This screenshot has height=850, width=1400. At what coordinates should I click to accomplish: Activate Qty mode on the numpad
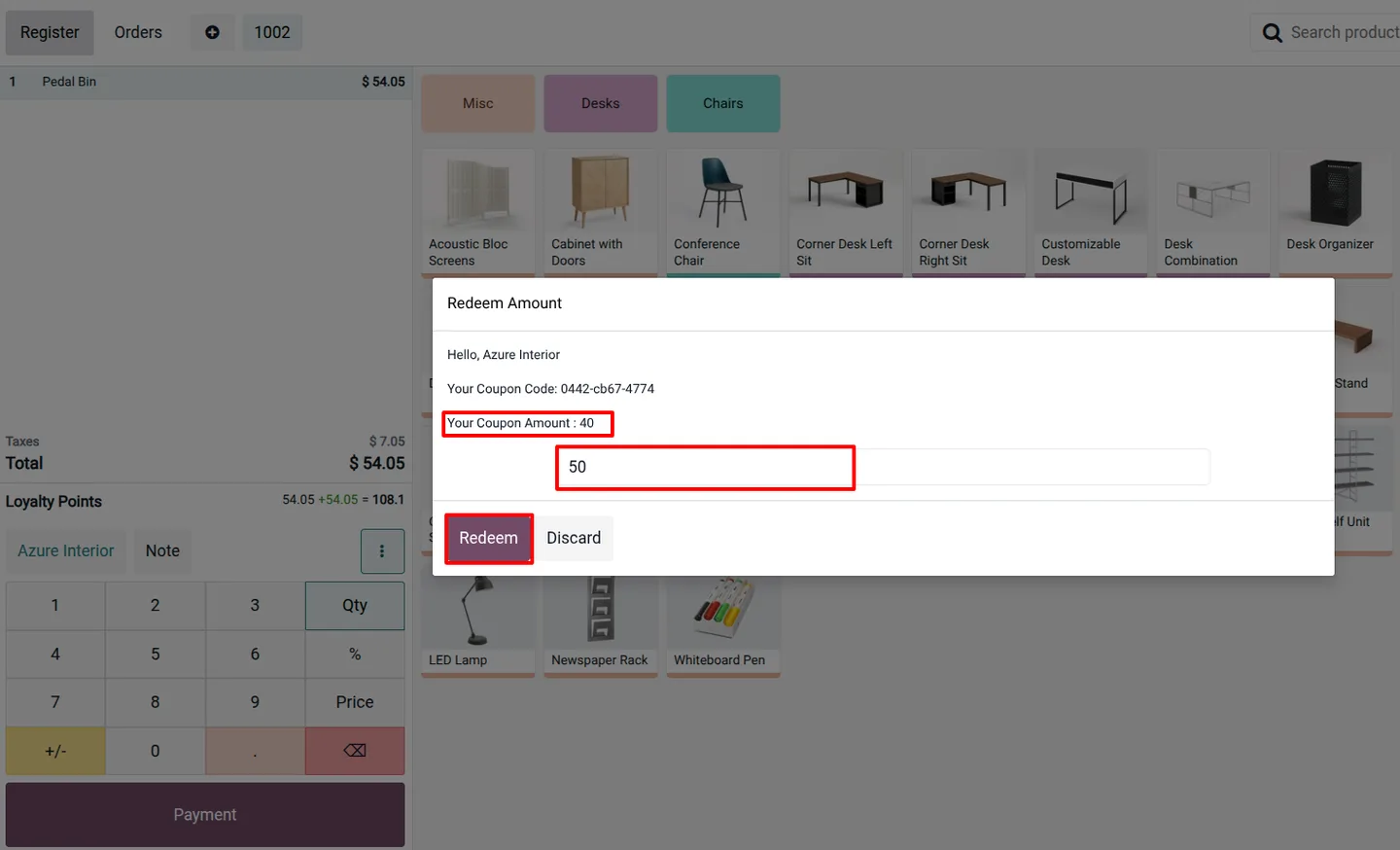[x=355, y=606]
